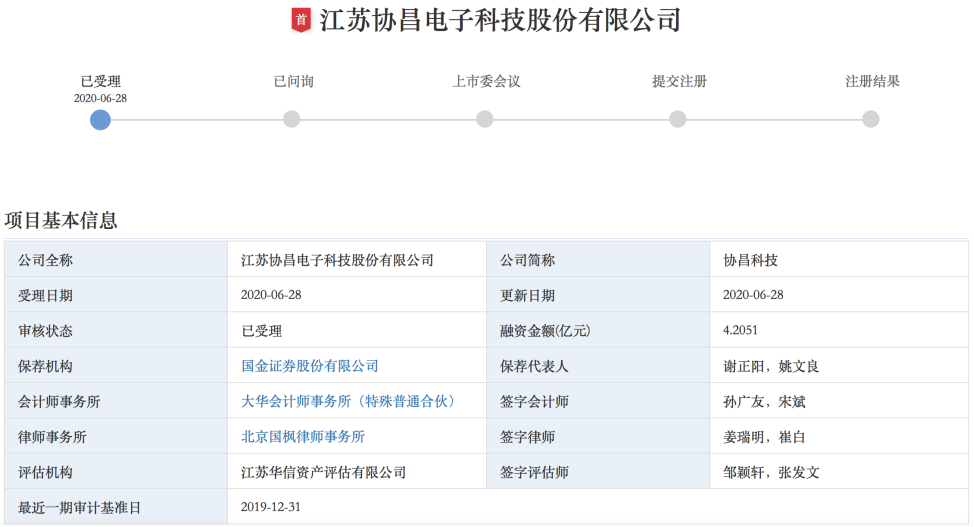Click the signing lawyers 姜瑞明，崔白
This screenshot has width=974, height=527.
coord(764,437)
